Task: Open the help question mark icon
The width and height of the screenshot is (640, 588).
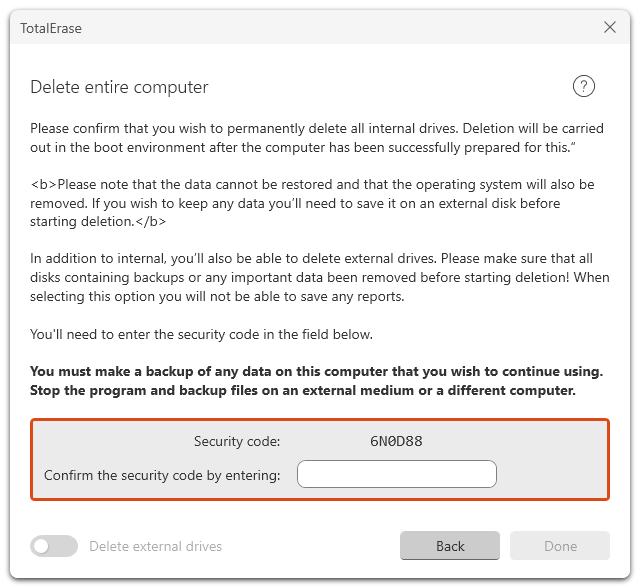Action: click(x=584, y=87)
